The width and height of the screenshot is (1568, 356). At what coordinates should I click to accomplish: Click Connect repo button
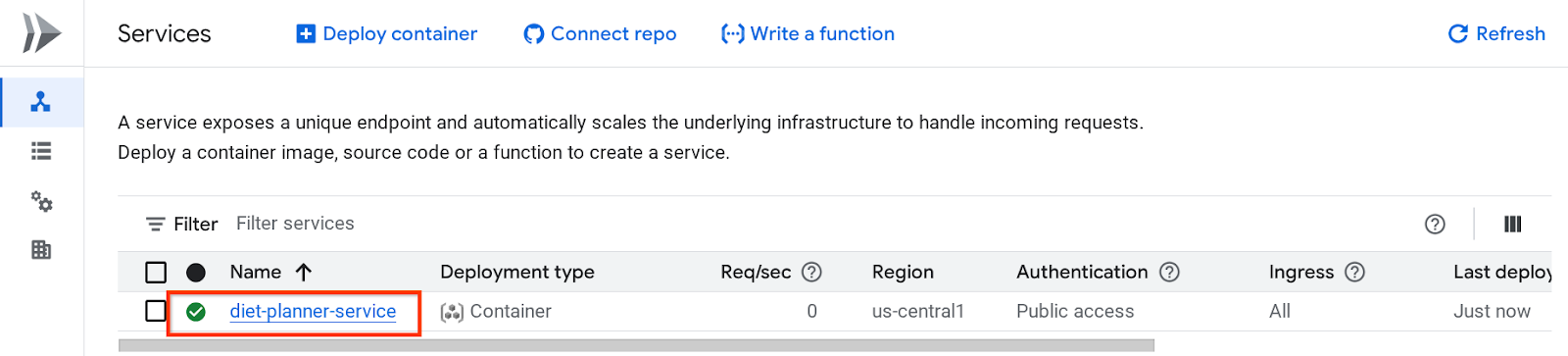coord(600,33)
